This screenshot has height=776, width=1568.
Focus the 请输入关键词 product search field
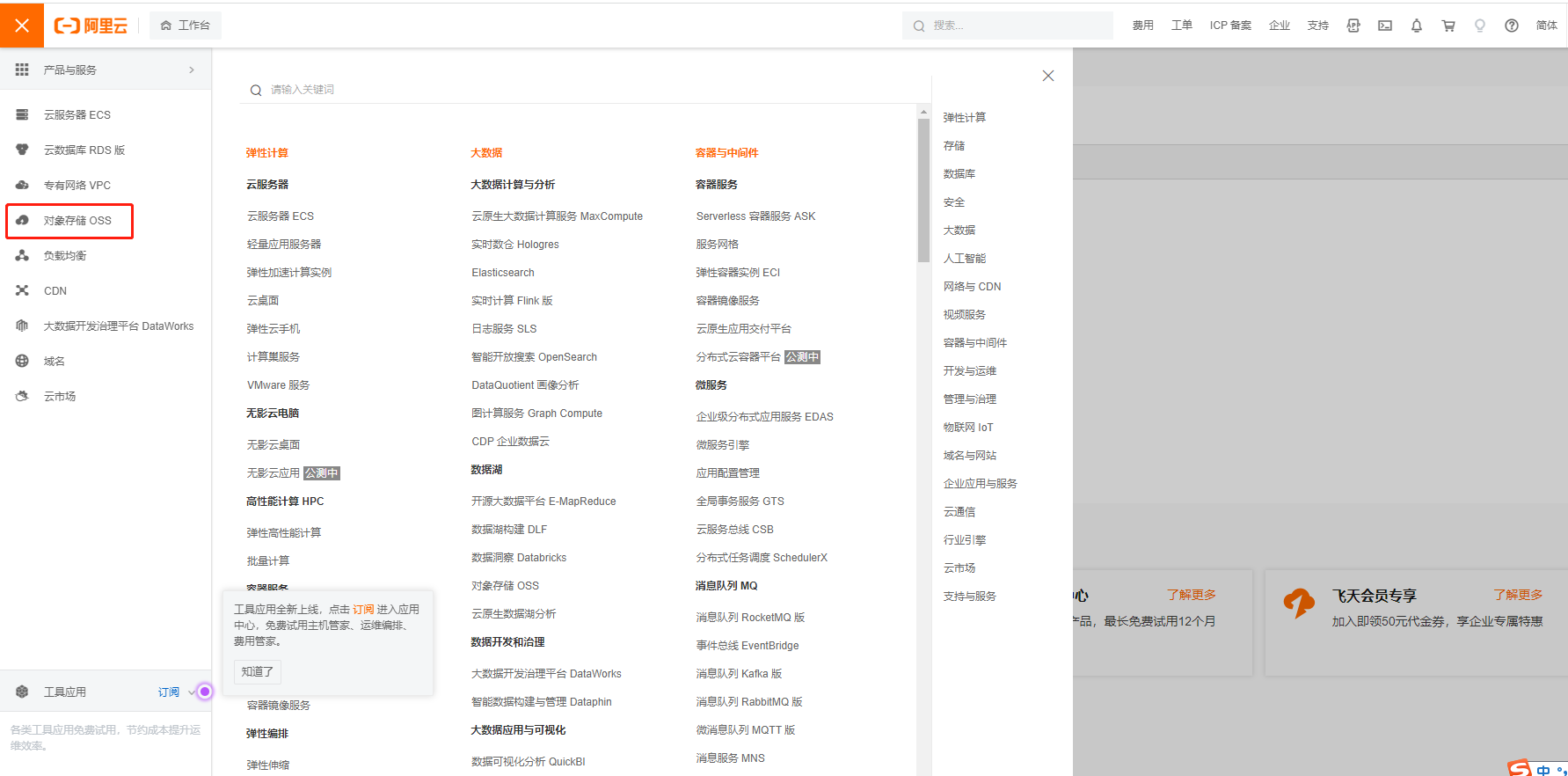point(585,90)
